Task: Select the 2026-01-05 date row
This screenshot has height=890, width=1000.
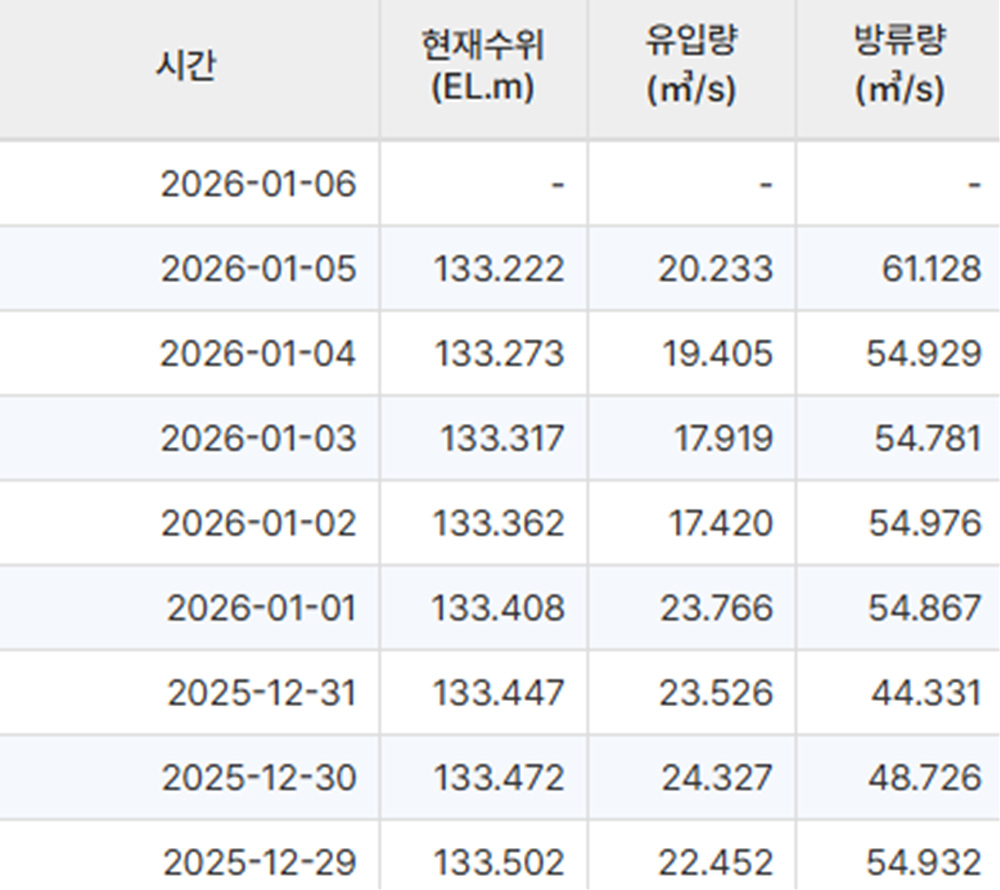Action: click(258, 269)
